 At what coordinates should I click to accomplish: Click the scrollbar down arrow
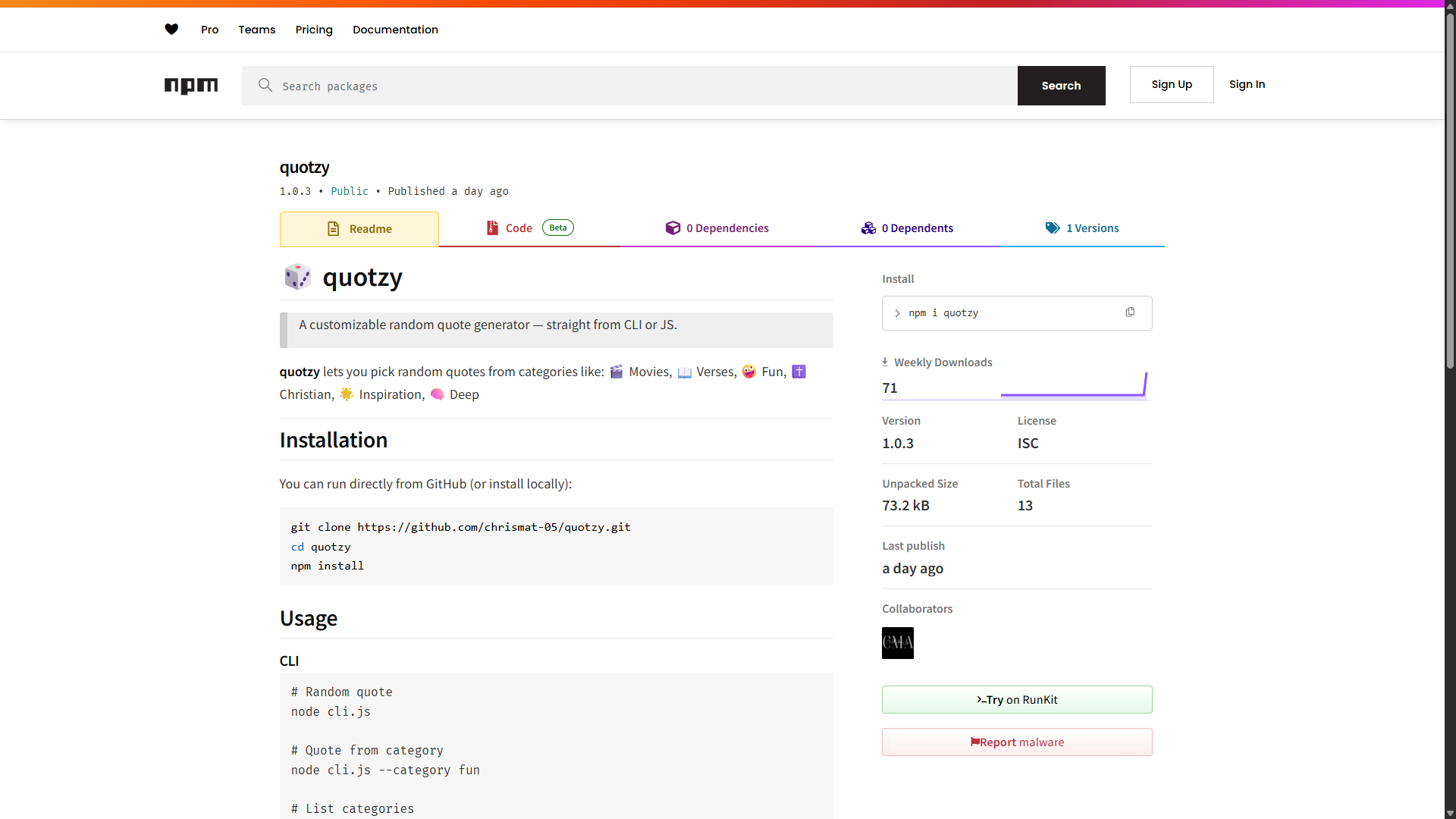coord(1450,814)
